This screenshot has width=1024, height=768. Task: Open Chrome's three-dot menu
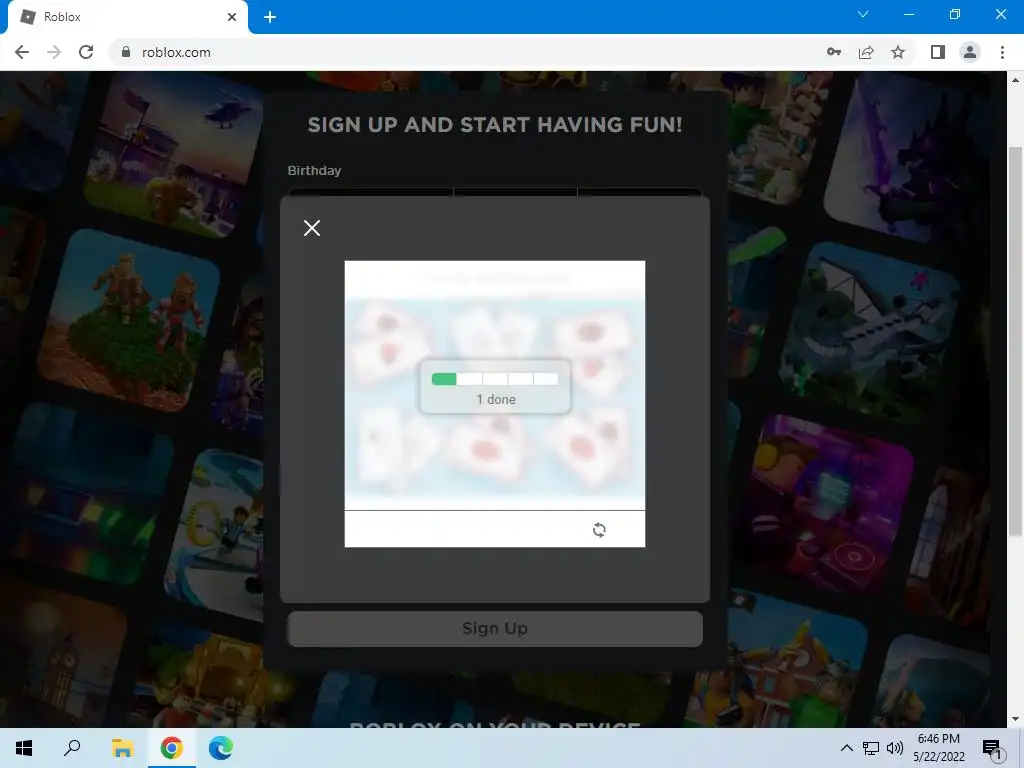(x=1002, y=52)
